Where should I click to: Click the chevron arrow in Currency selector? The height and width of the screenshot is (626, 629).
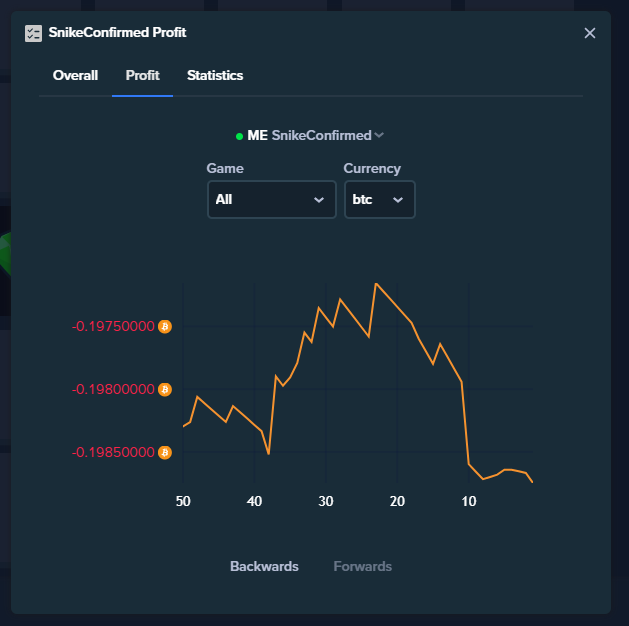[398, 200]
